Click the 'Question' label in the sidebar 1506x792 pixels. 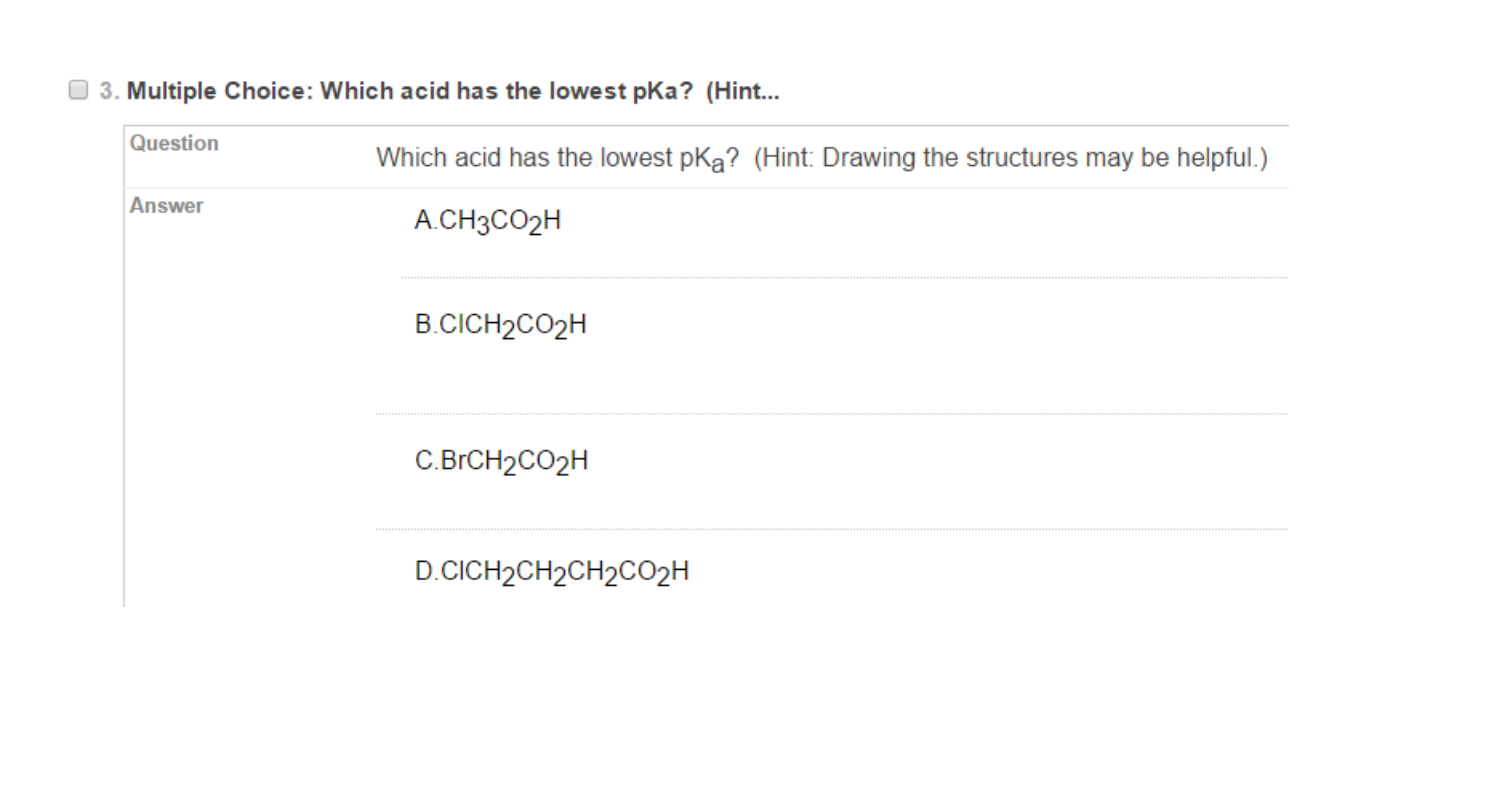pos(175,143)
